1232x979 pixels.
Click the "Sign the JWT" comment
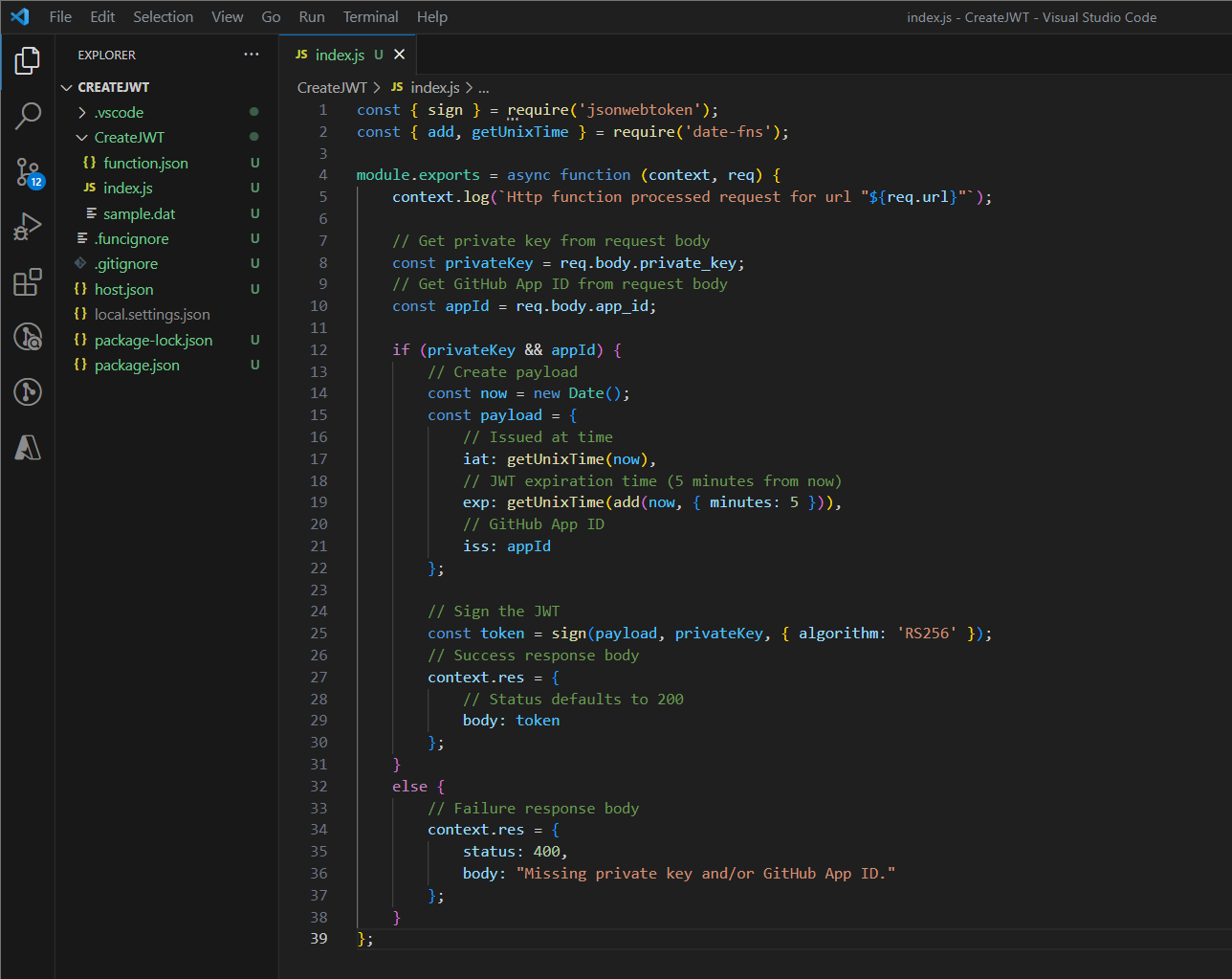(x=494, y=611)
